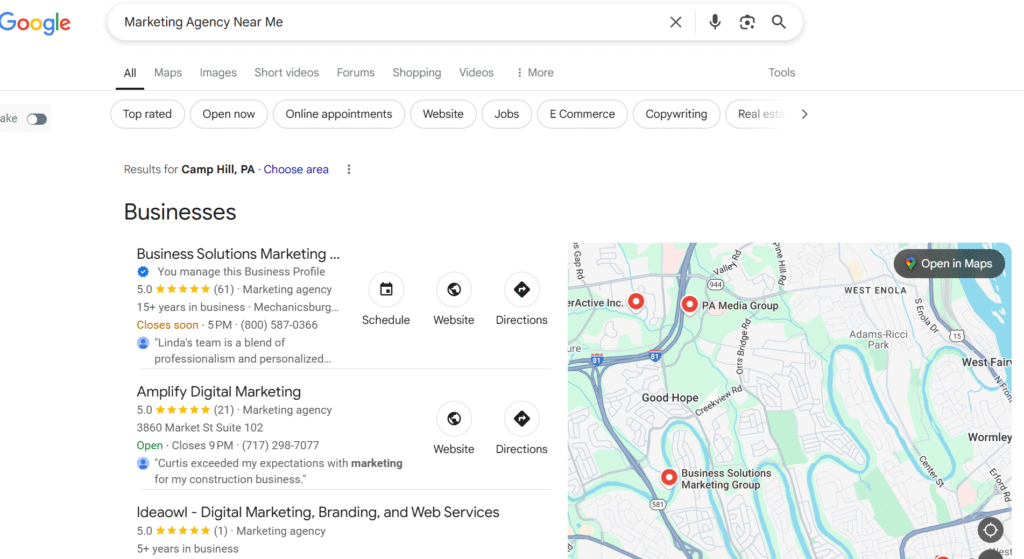Image resolution: width=1024 pixels, height=559 pixels.
Task: Open the Short videos tab
Action: (287, 72)
